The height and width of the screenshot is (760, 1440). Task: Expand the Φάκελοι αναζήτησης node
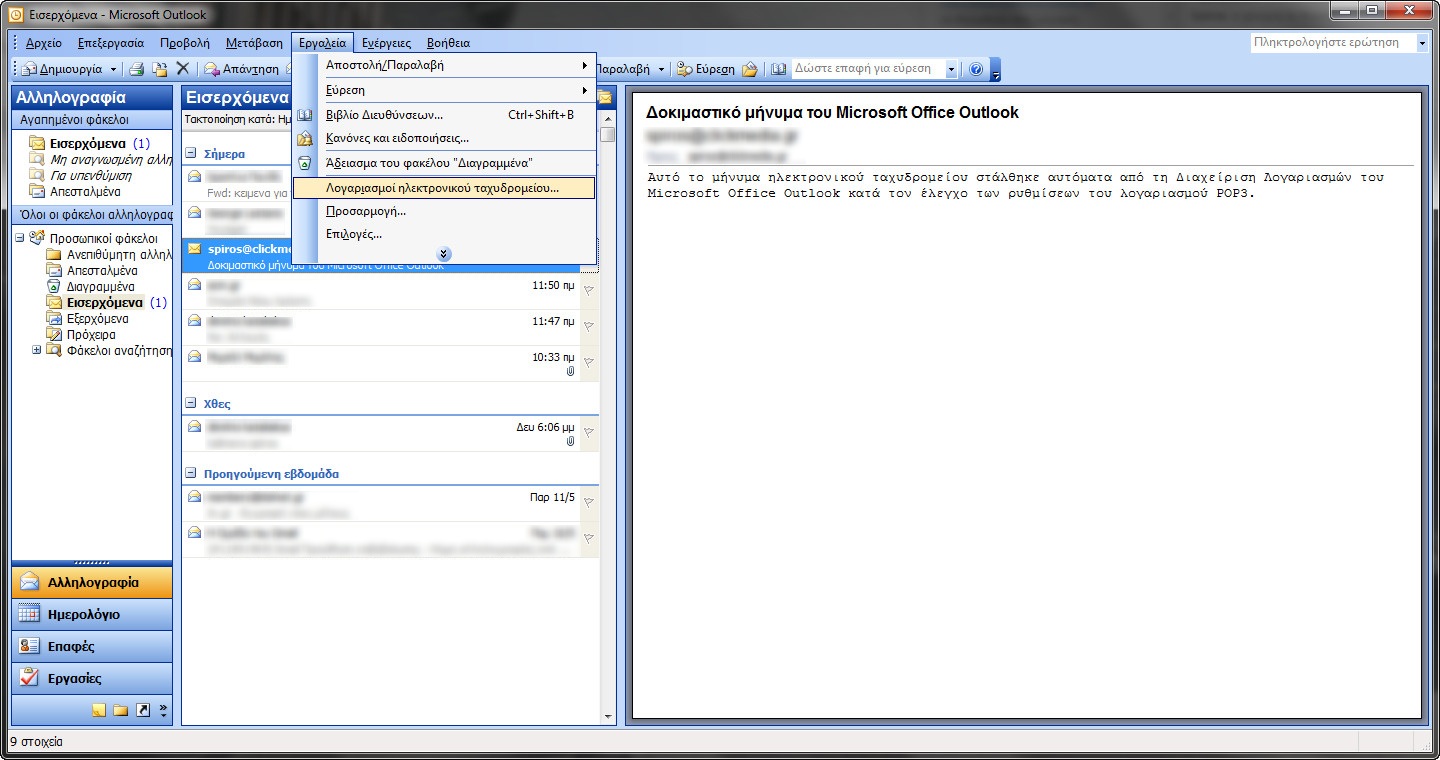coord(37,350)
